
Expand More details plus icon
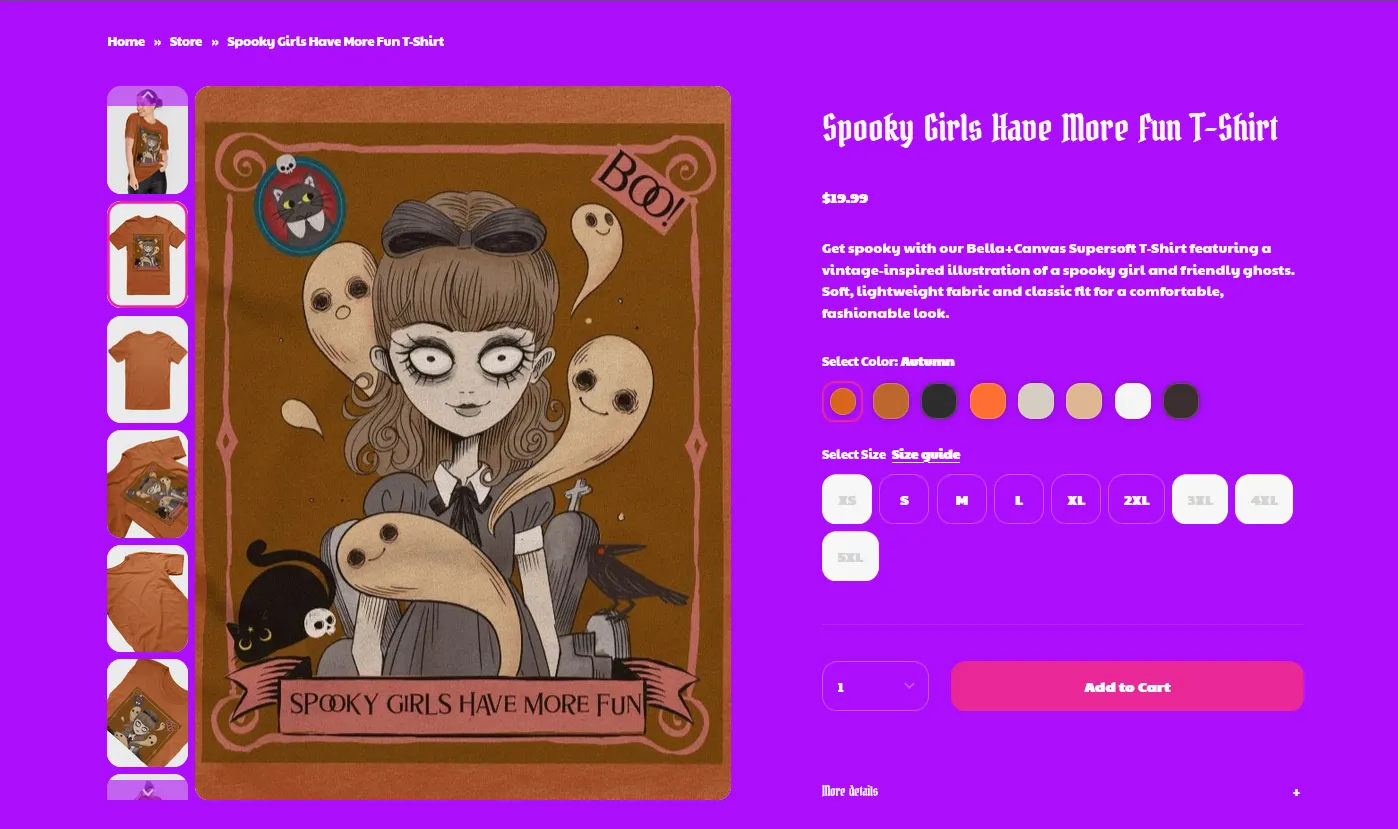(x=1296, y=792)
